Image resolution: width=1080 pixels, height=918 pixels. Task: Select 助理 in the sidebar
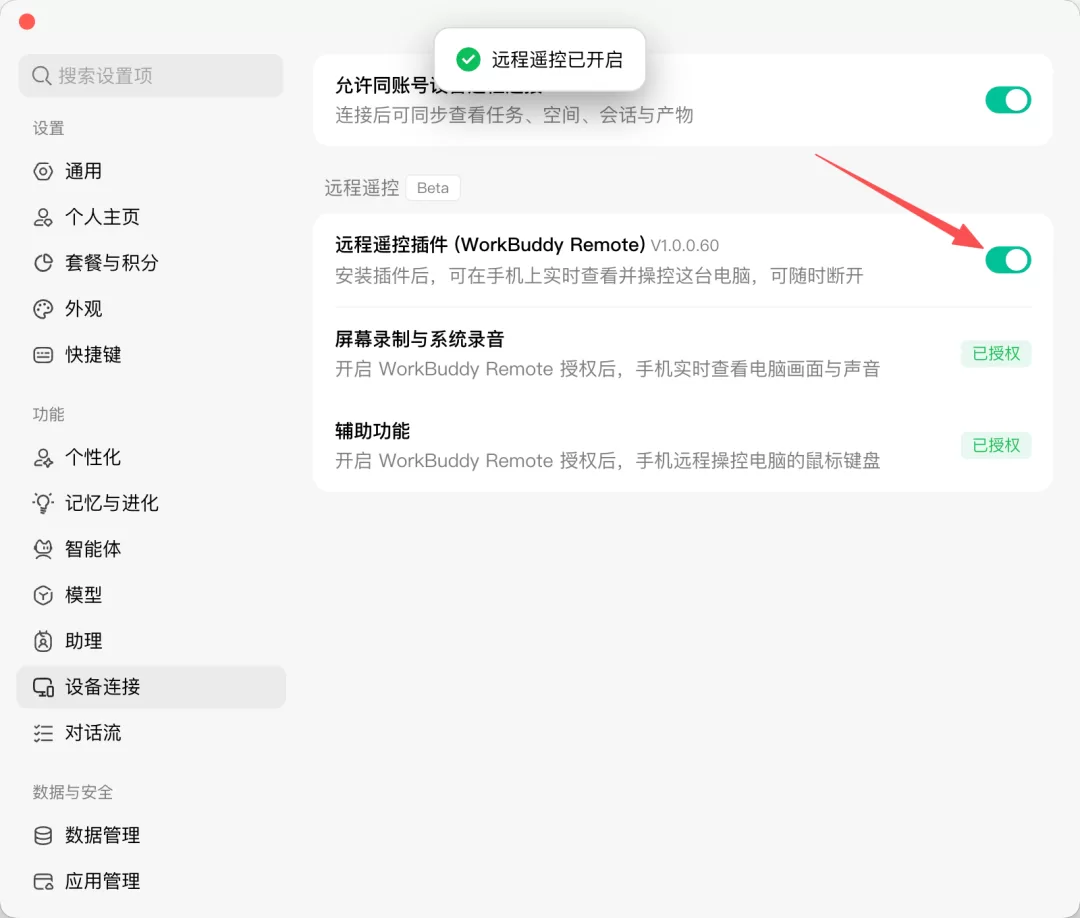click(x=151, y=641)
